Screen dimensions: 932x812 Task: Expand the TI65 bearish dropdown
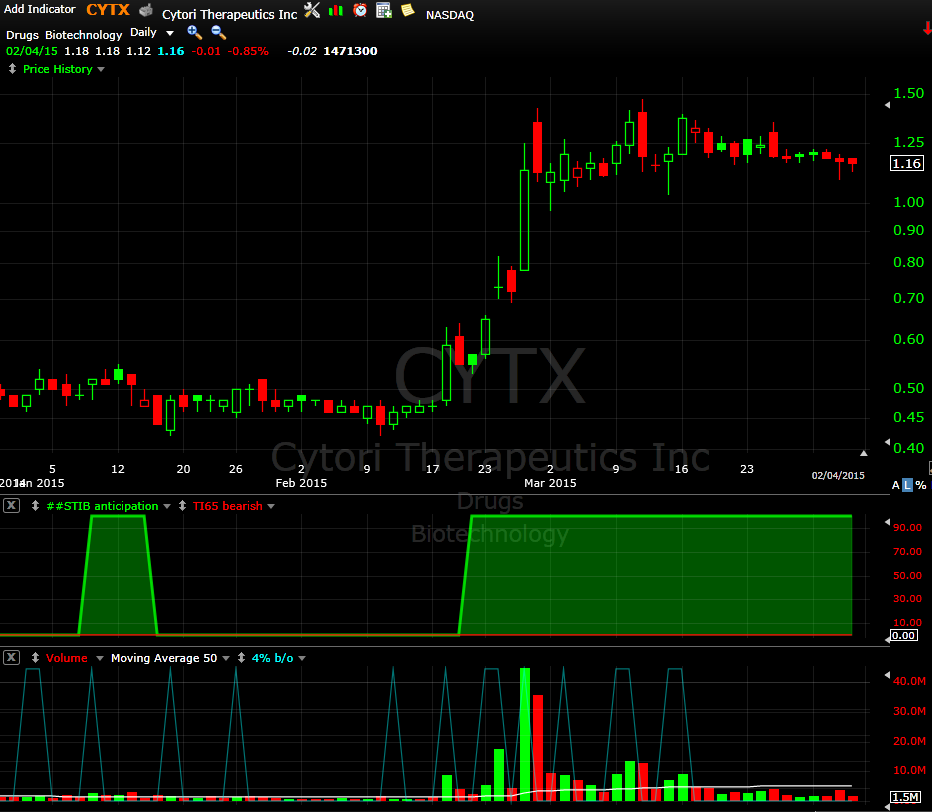click(271, 506)
